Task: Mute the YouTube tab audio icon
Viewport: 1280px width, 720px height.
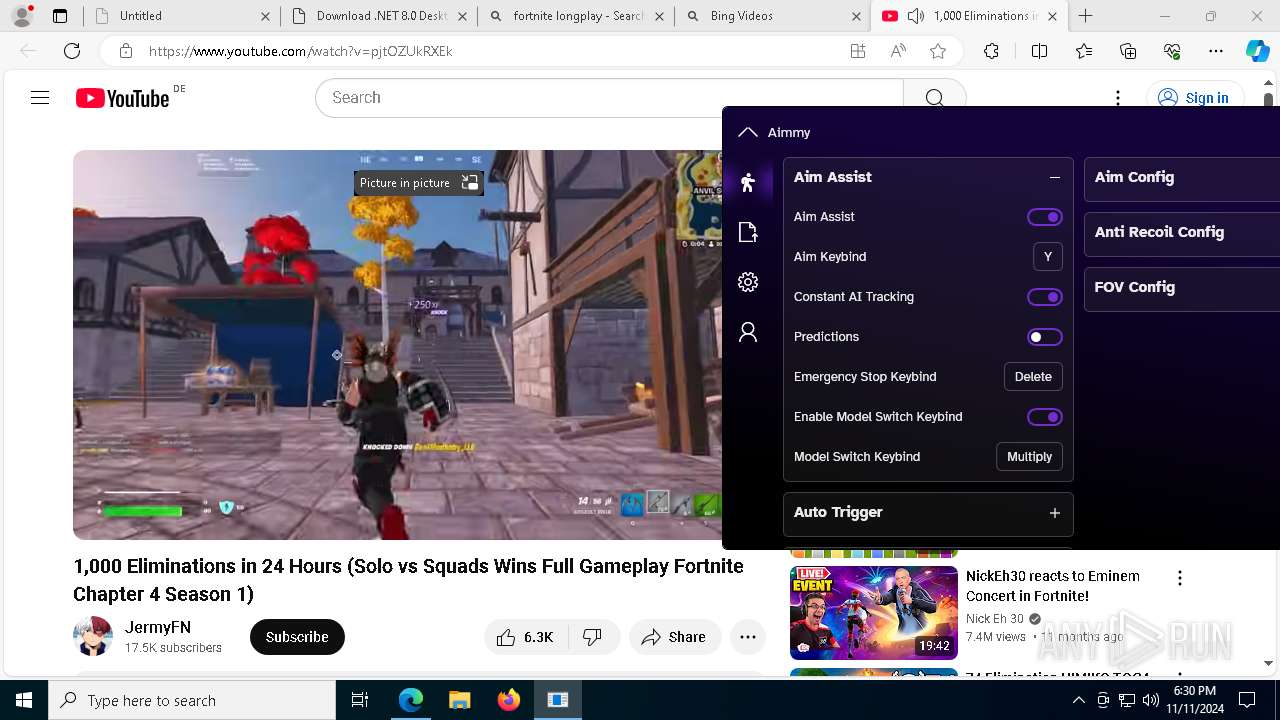Action: click(915, 16)
